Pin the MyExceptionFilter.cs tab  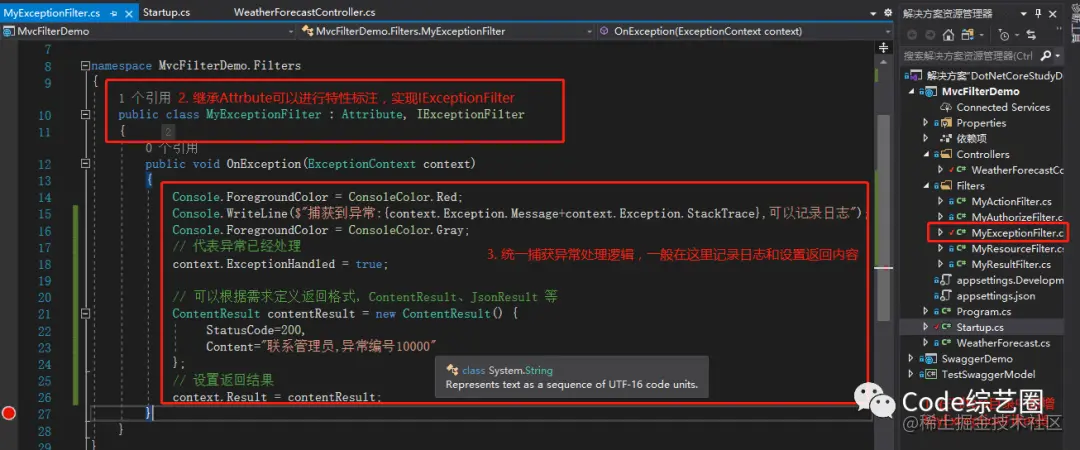[x=114, y=13]
